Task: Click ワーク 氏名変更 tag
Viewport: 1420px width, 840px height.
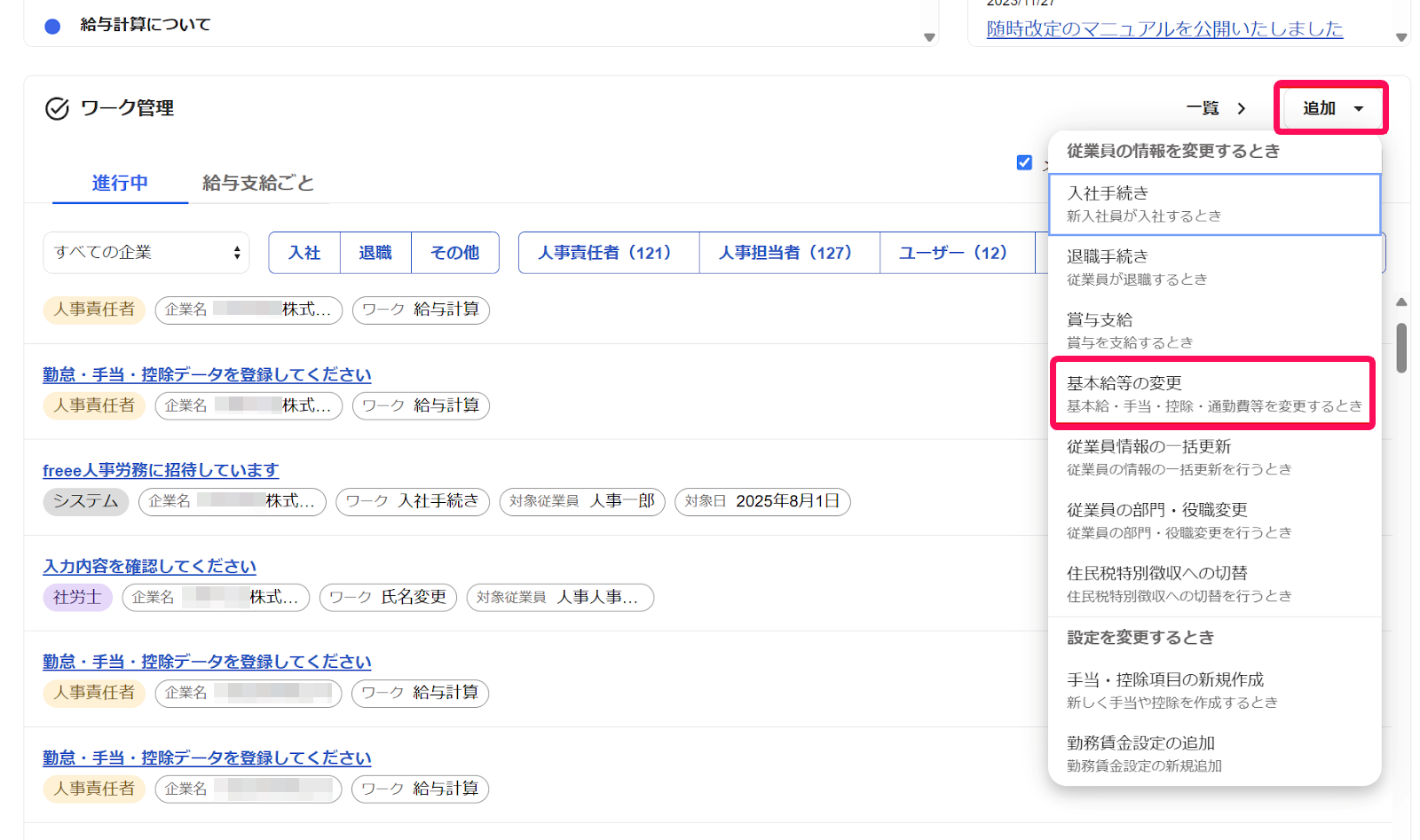Action: click(x=389, y=597)
